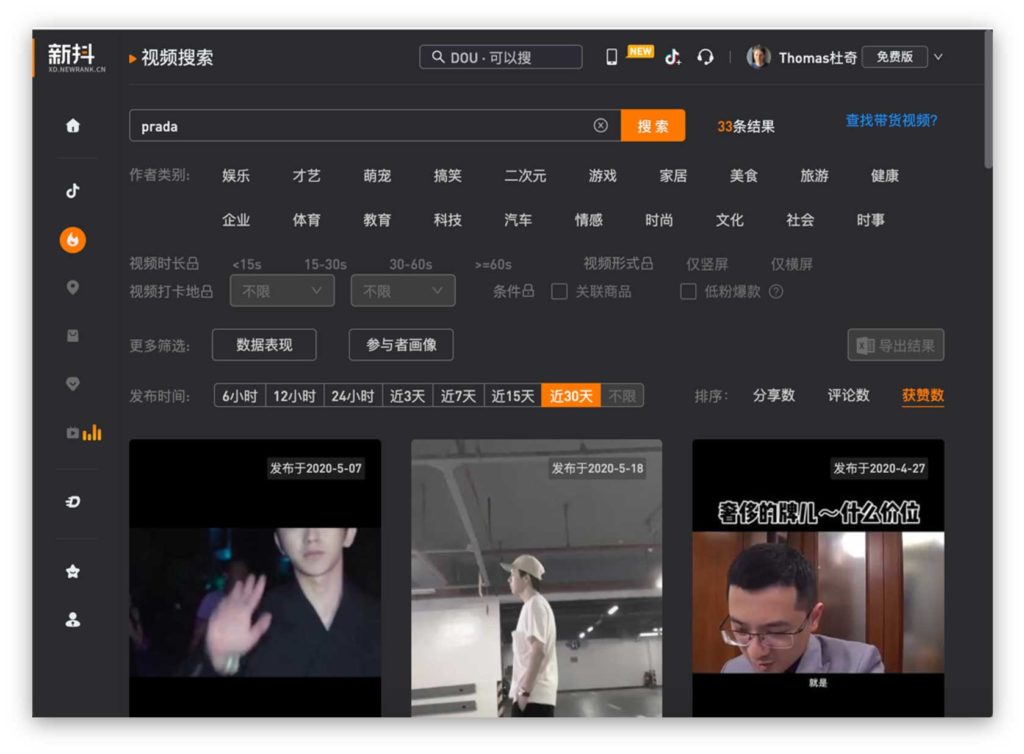Expand the 参与者画像 filter options
The height and width of the screenshot is (754, 1024).
click(x=401, y=345)
